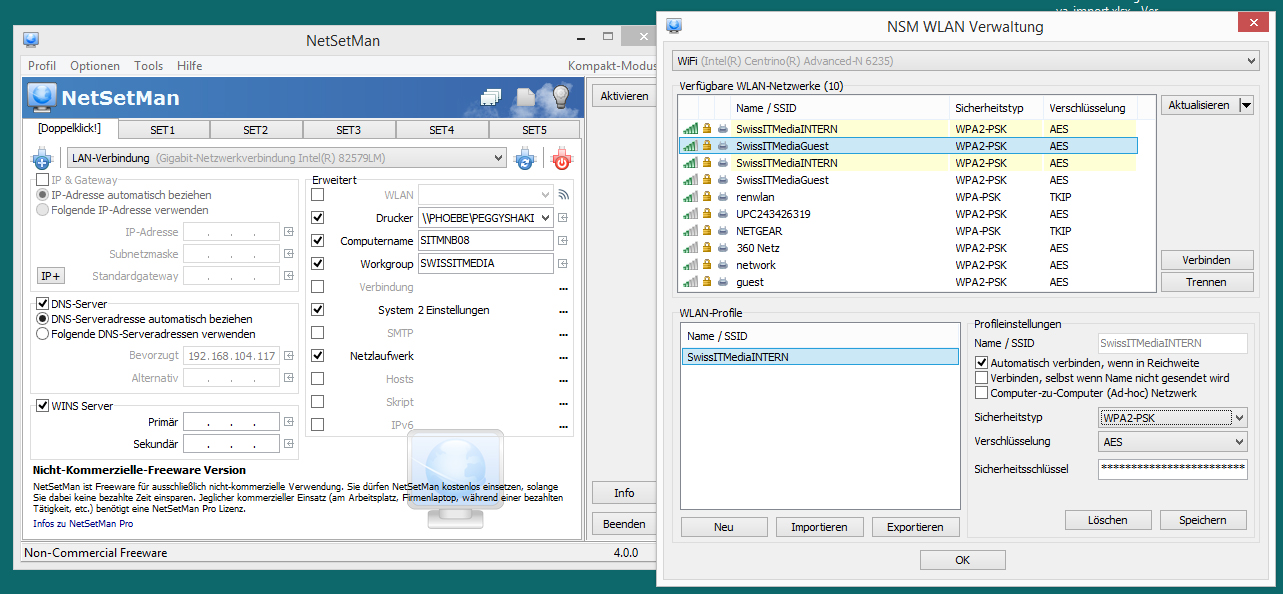Click the Aktivieren button

624,96
